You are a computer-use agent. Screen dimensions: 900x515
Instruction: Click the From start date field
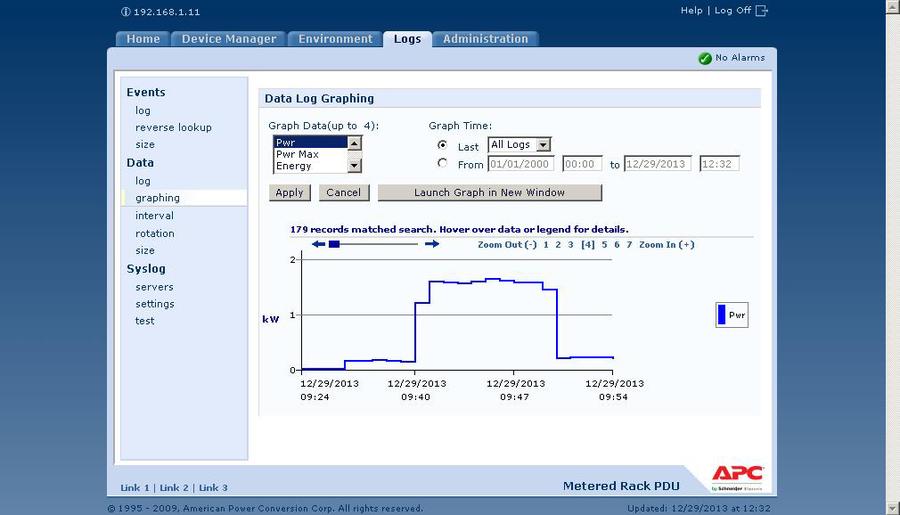click(520, 164)
